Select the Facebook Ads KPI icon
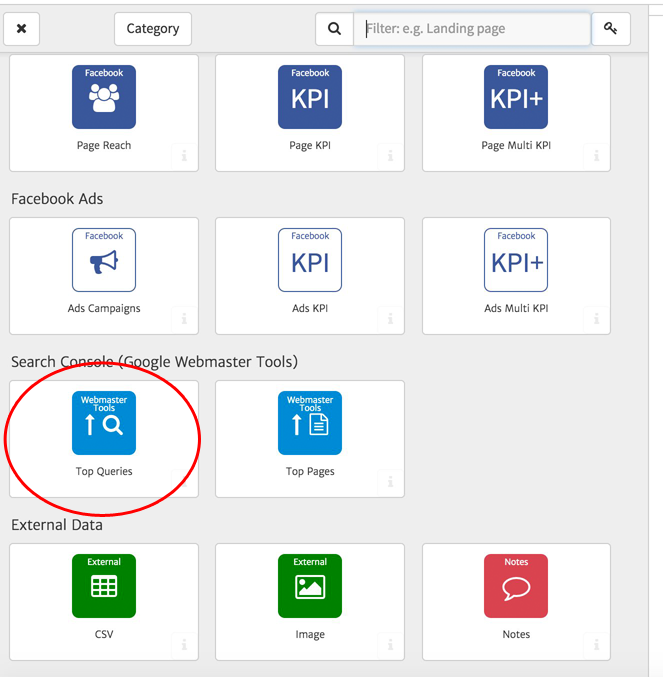The image size is (663, 677). tap(310, 260)
